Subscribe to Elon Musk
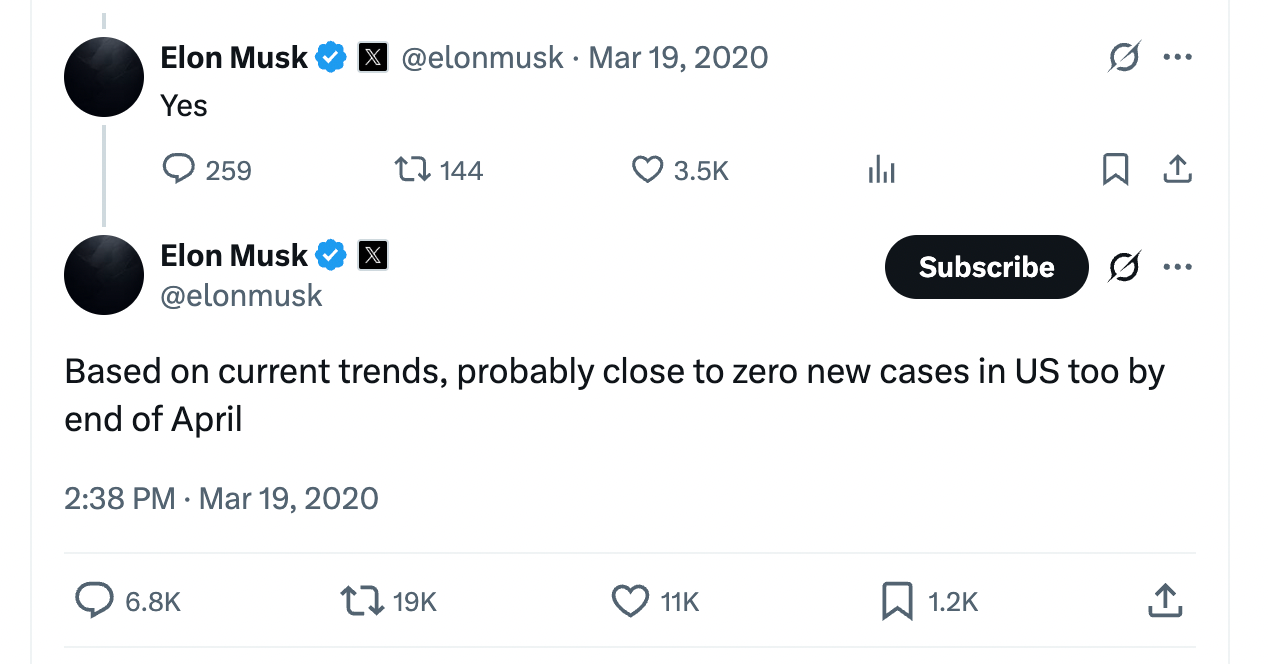Viewport: 1268px width, 664px height. coord(986,267)
